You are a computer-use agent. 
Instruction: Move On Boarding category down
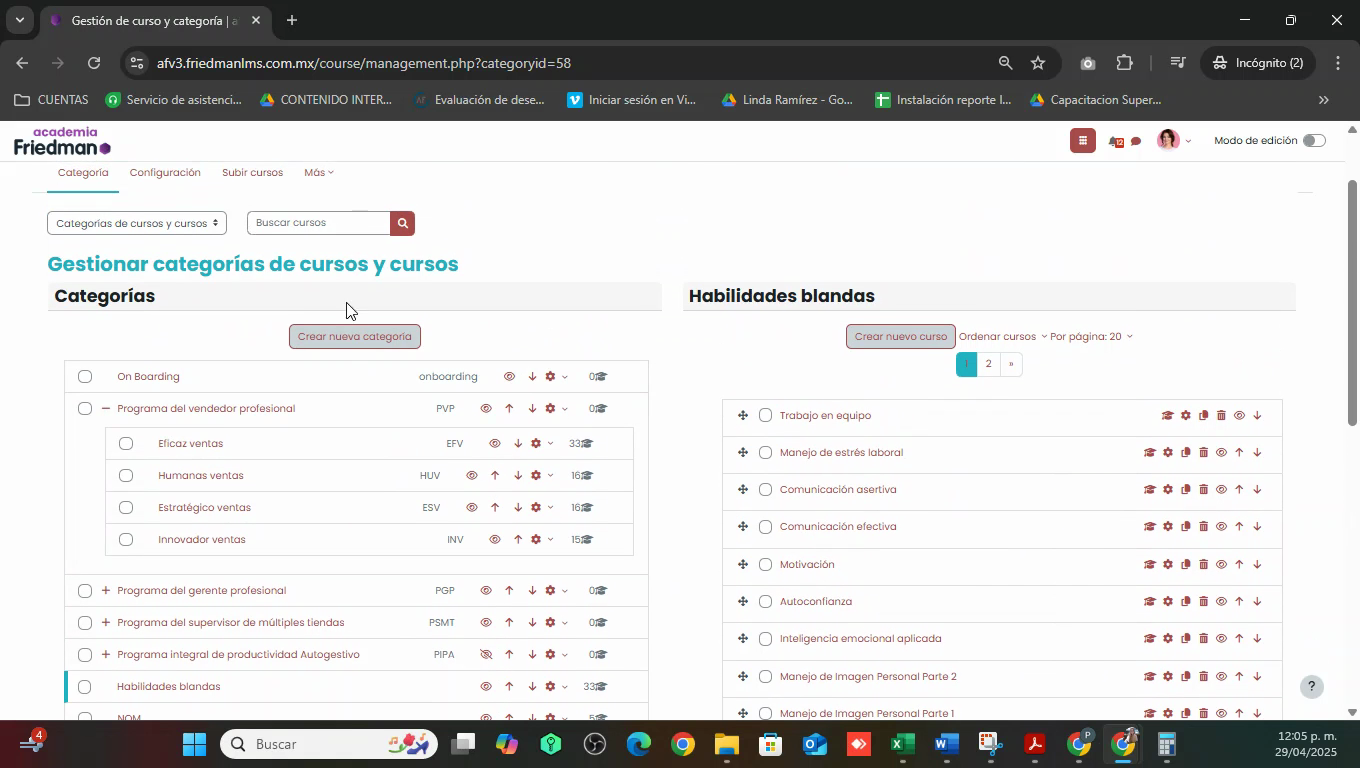[532, 377]
